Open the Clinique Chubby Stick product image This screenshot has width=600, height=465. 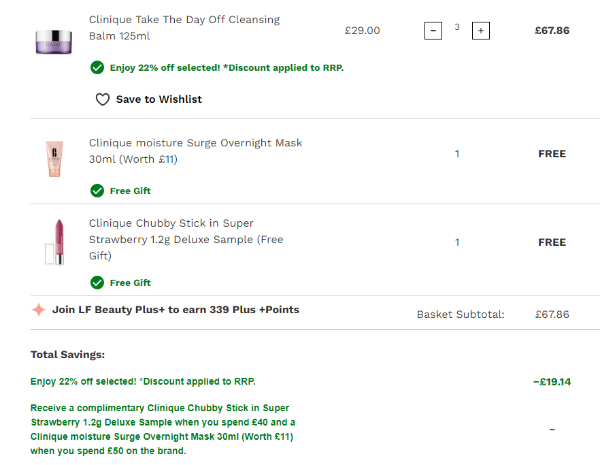51,241
